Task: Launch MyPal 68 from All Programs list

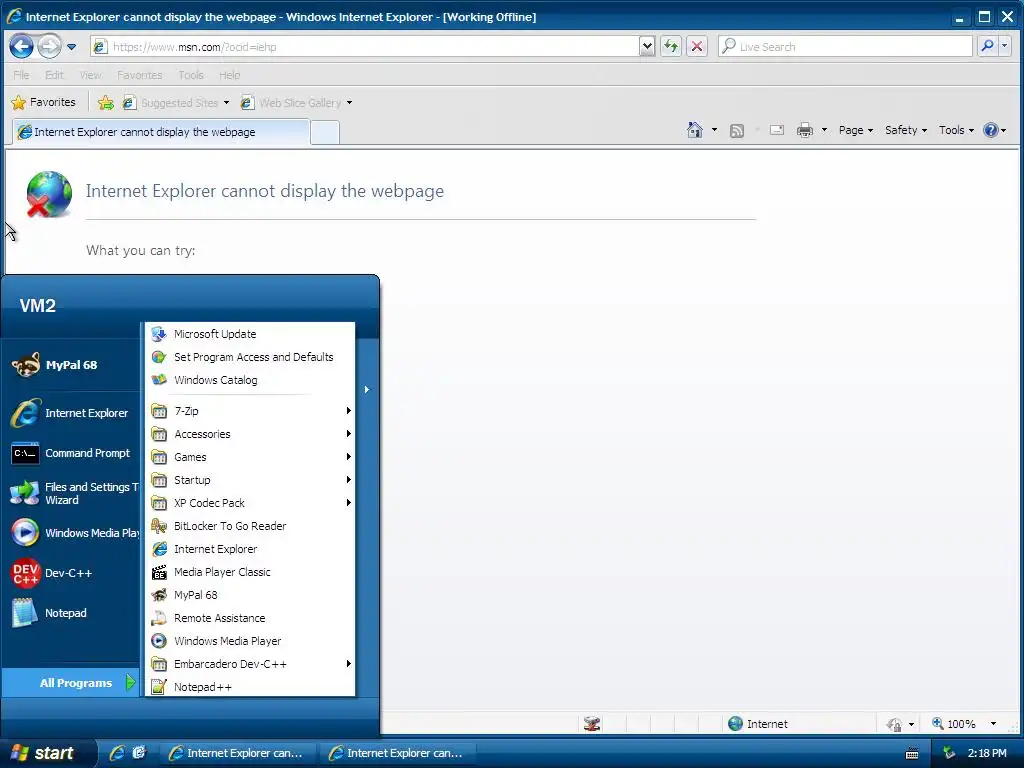Action: click(x=250, y=595)
